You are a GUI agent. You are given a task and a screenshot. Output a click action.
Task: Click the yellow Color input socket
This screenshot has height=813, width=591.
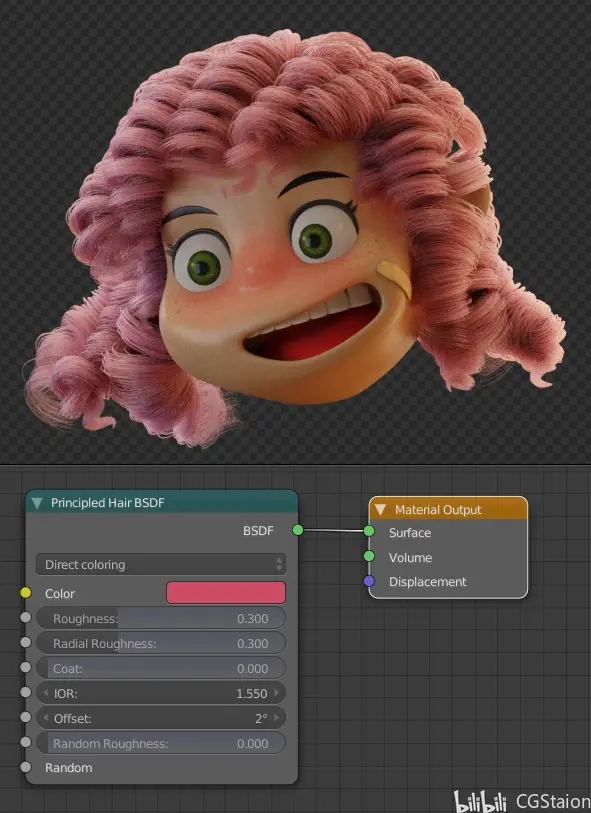(25, 593)
